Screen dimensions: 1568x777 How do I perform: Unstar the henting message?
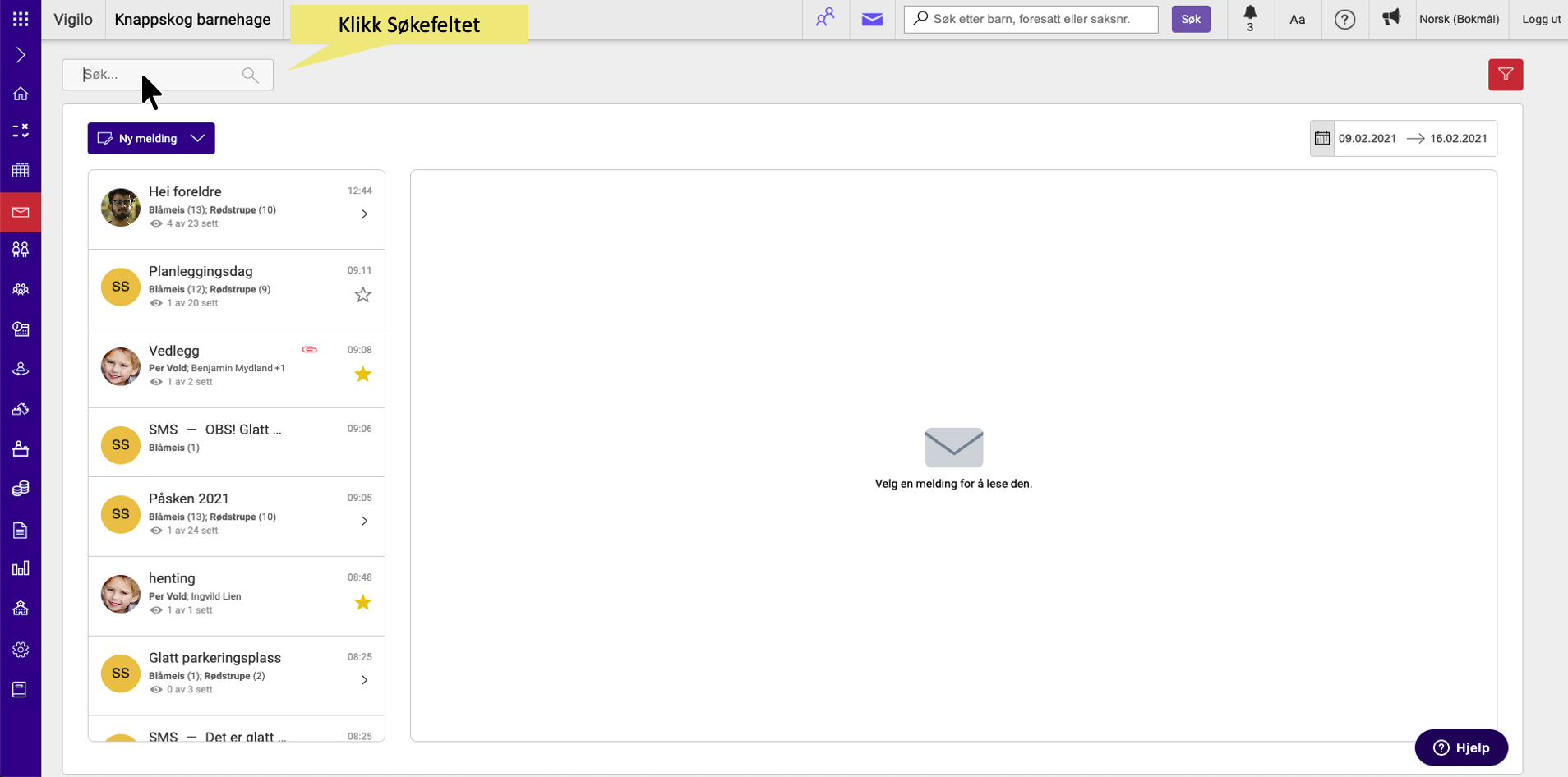tap(362, 603)
